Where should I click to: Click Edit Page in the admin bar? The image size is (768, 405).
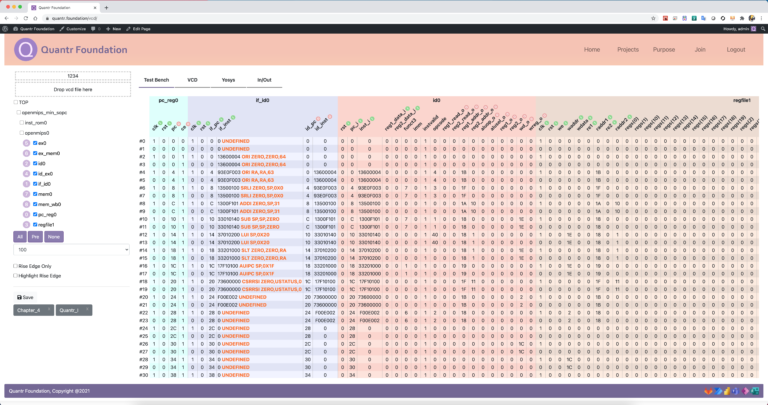coord(138,29)
